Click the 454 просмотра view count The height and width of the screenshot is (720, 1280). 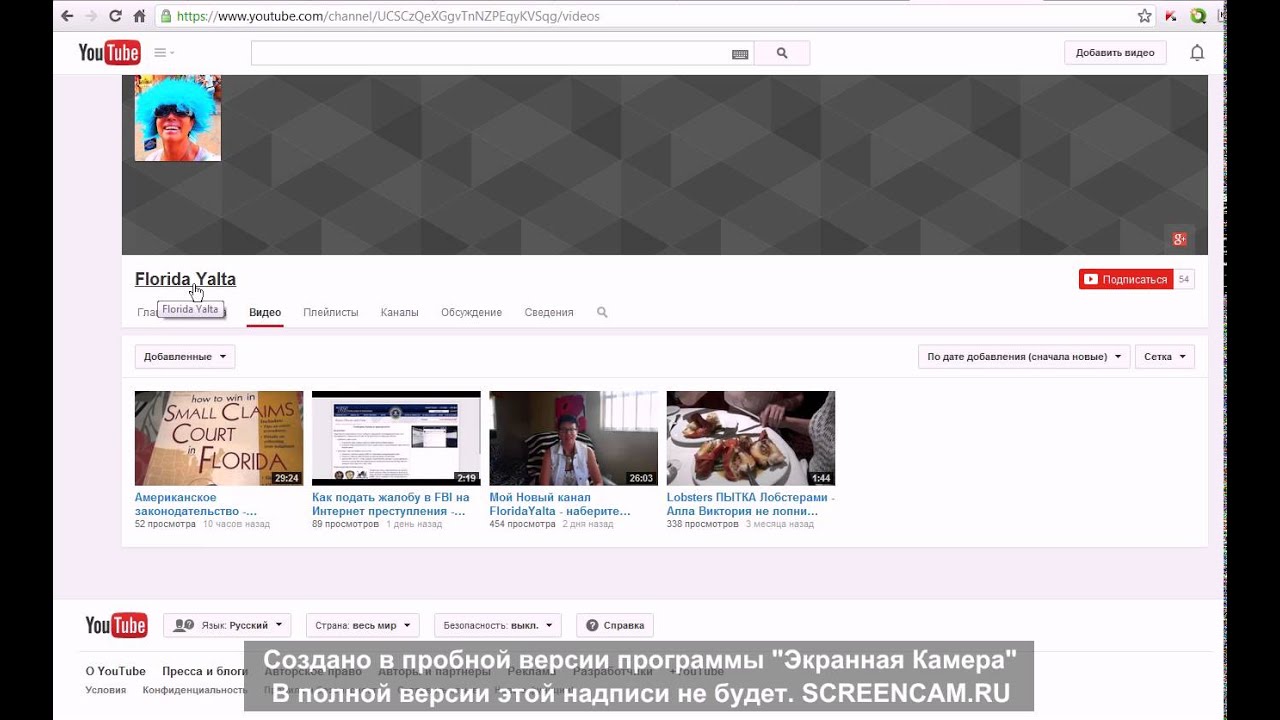(522, 524)
